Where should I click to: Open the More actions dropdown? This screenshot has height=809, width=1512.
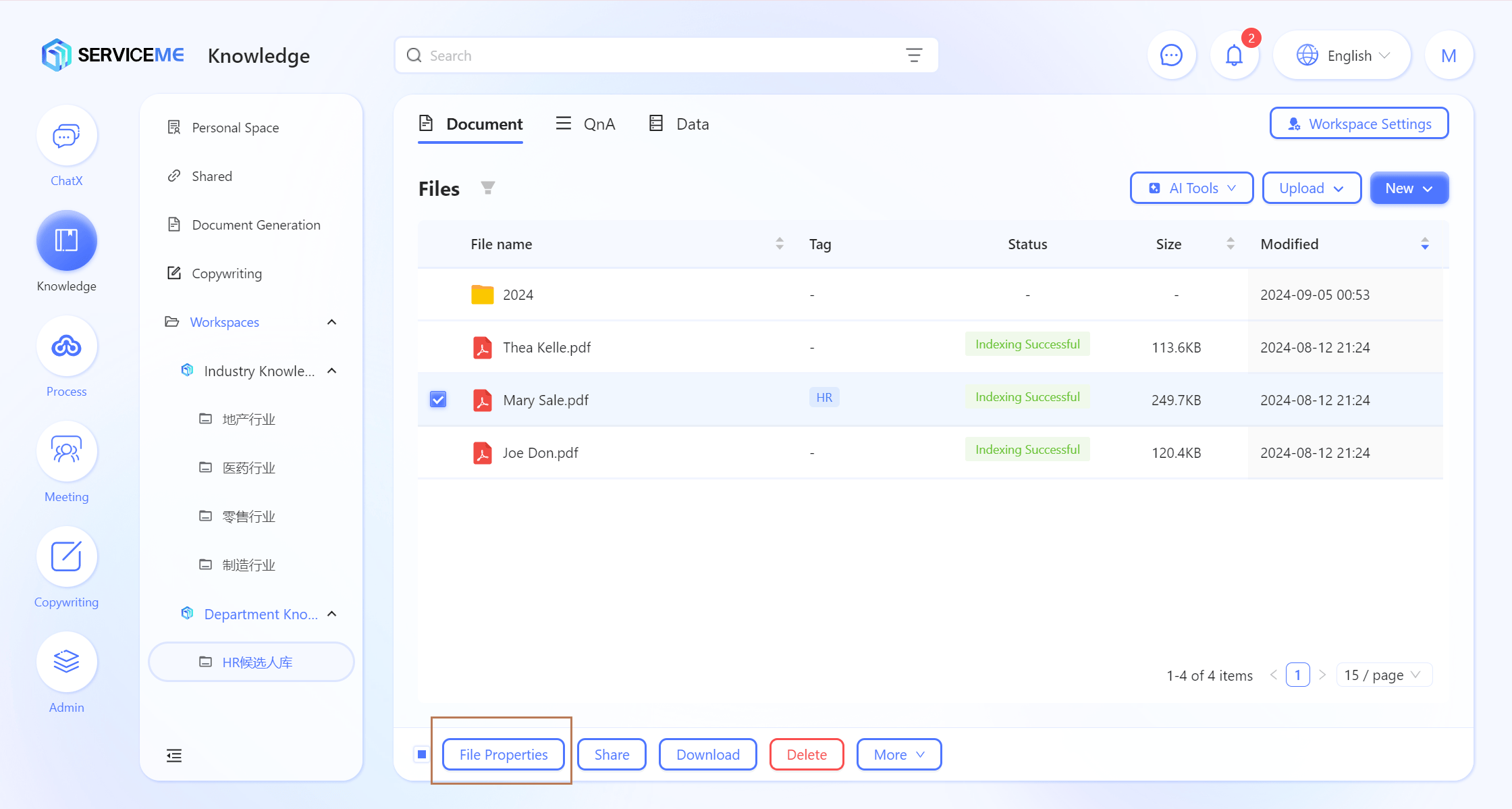898,755
